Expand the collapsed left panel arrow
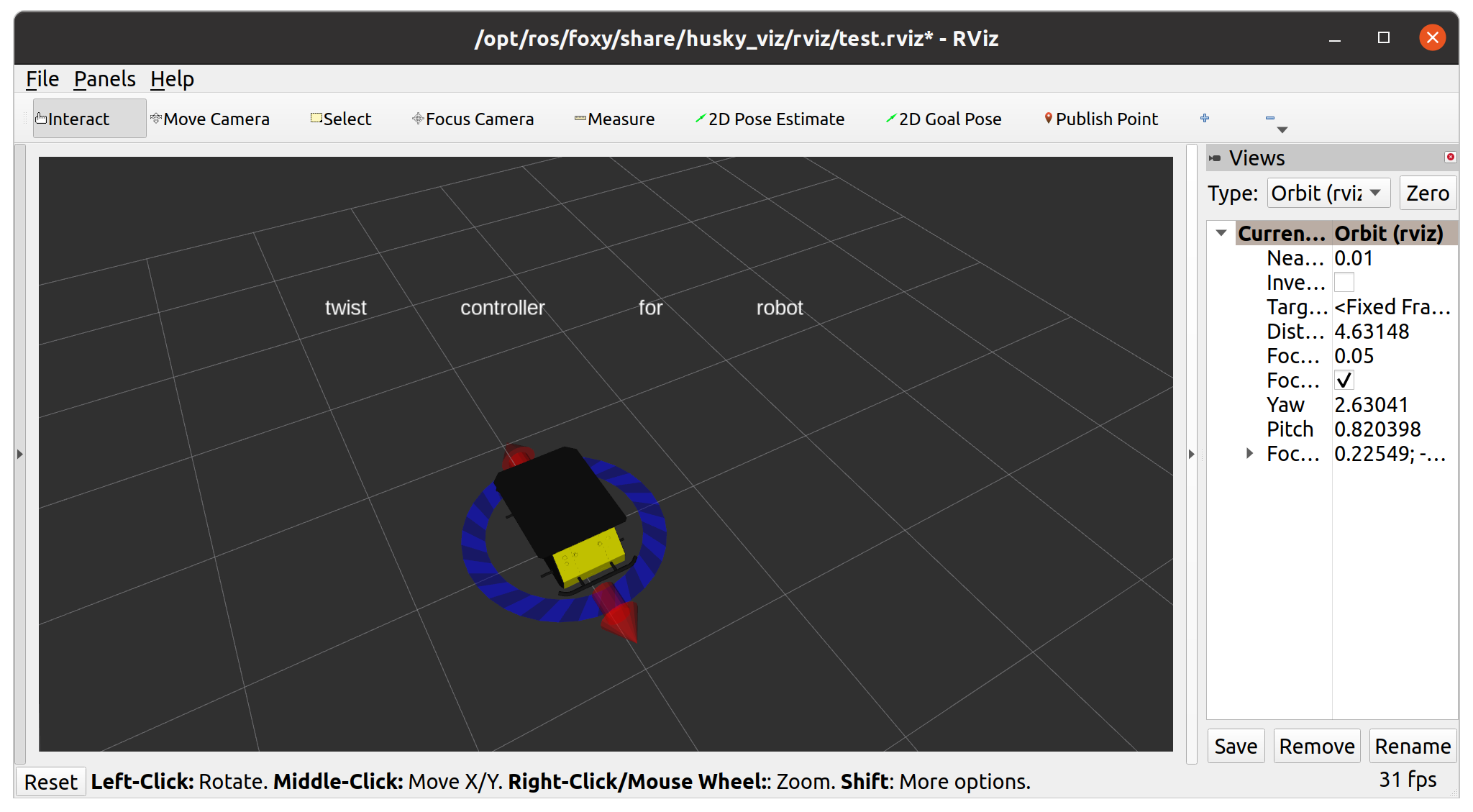 20,455
